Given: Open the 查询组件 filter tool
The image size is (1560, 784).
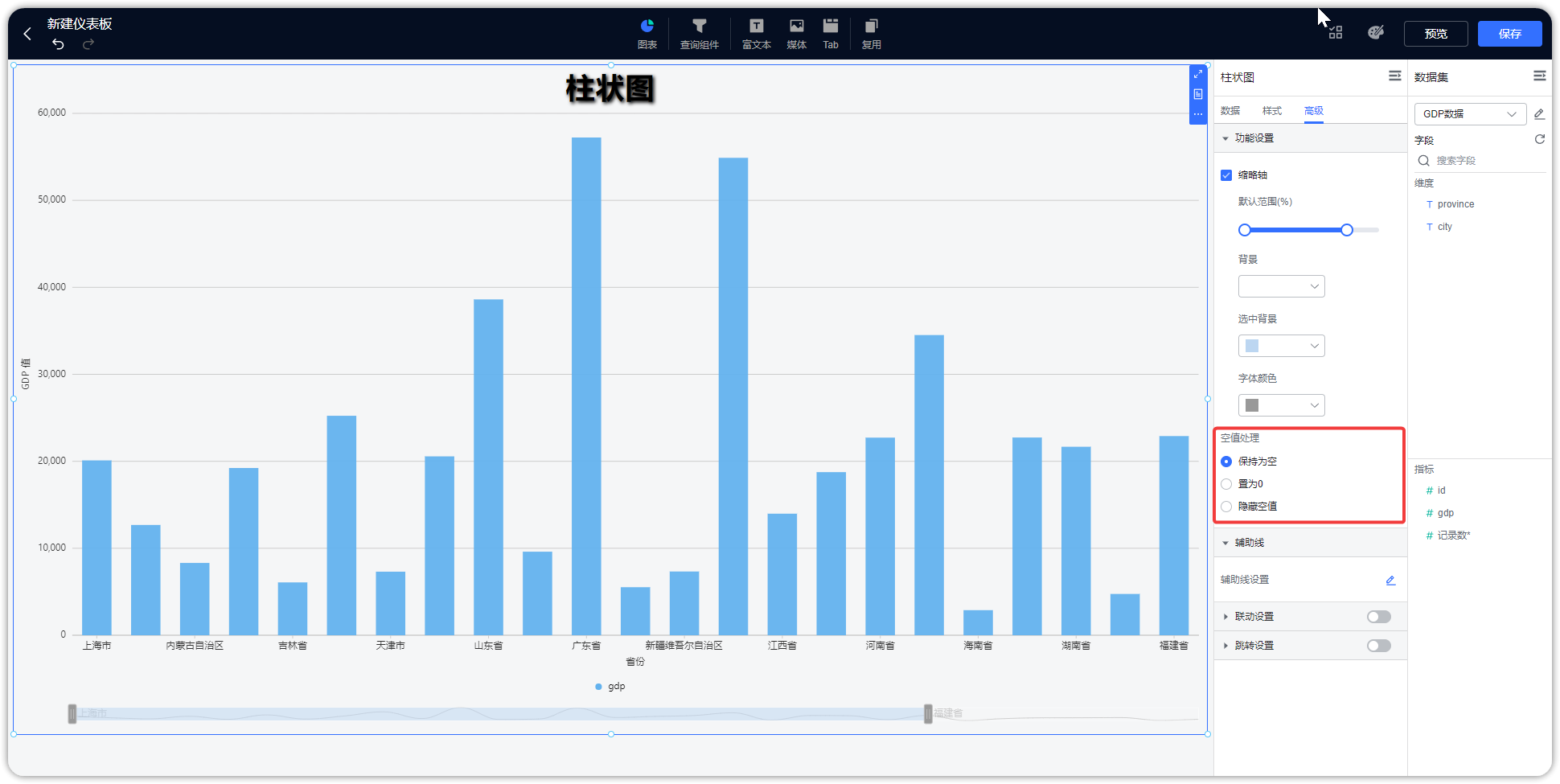Looking at the screenshot, I should click(700, 34).
